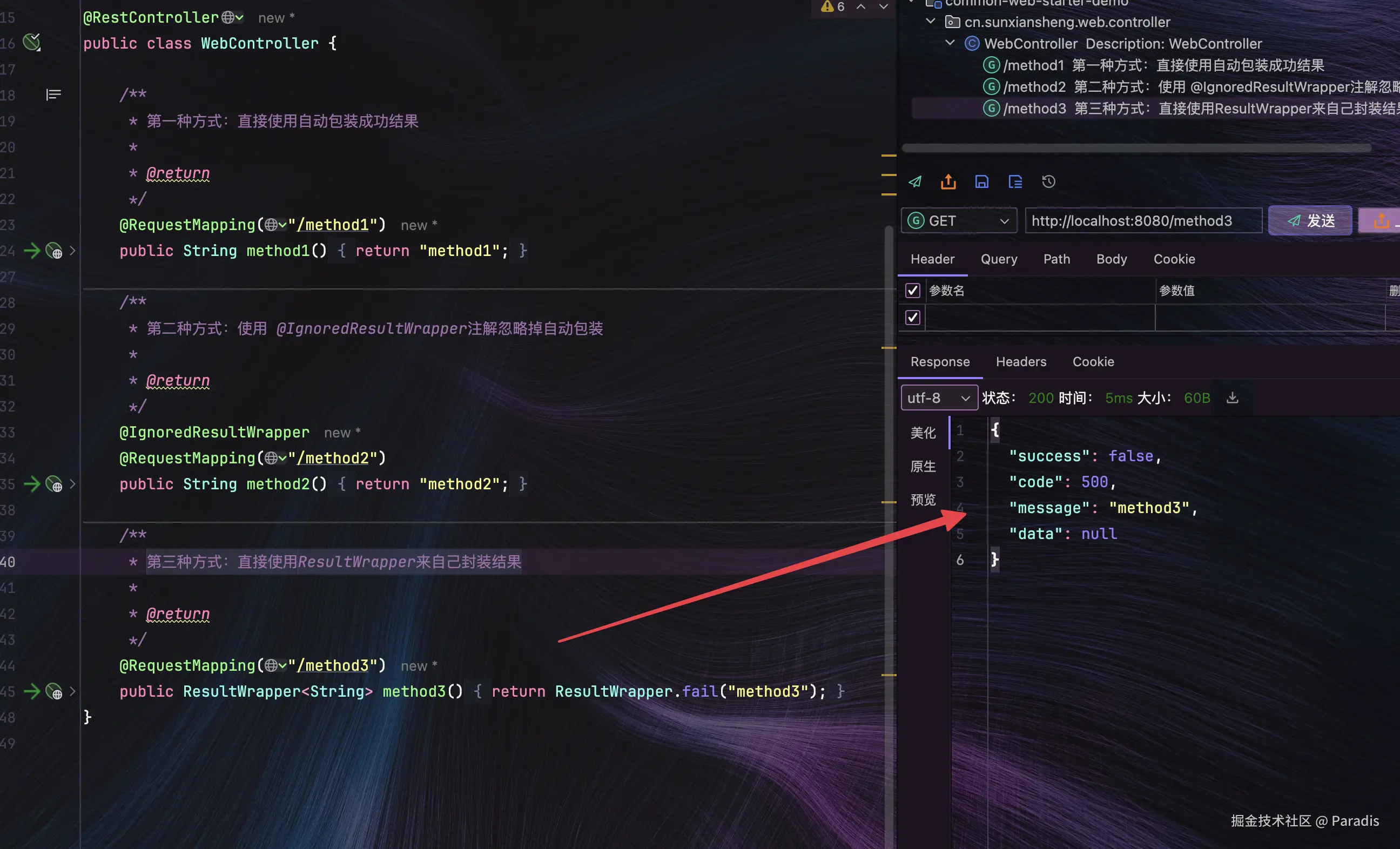Click the blue save floppy icon

click(982, 182)
